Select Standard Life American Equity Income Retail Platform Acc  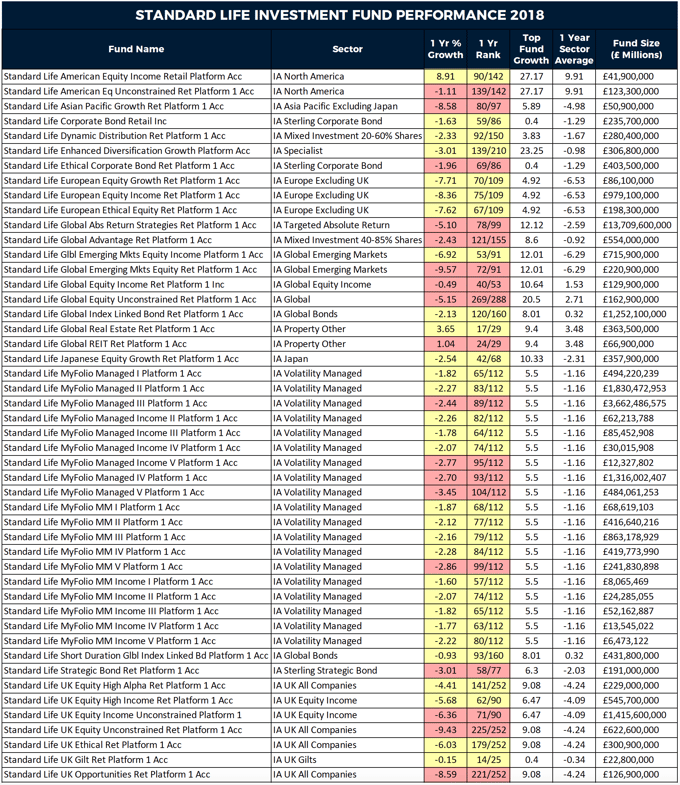pos(123,77)
